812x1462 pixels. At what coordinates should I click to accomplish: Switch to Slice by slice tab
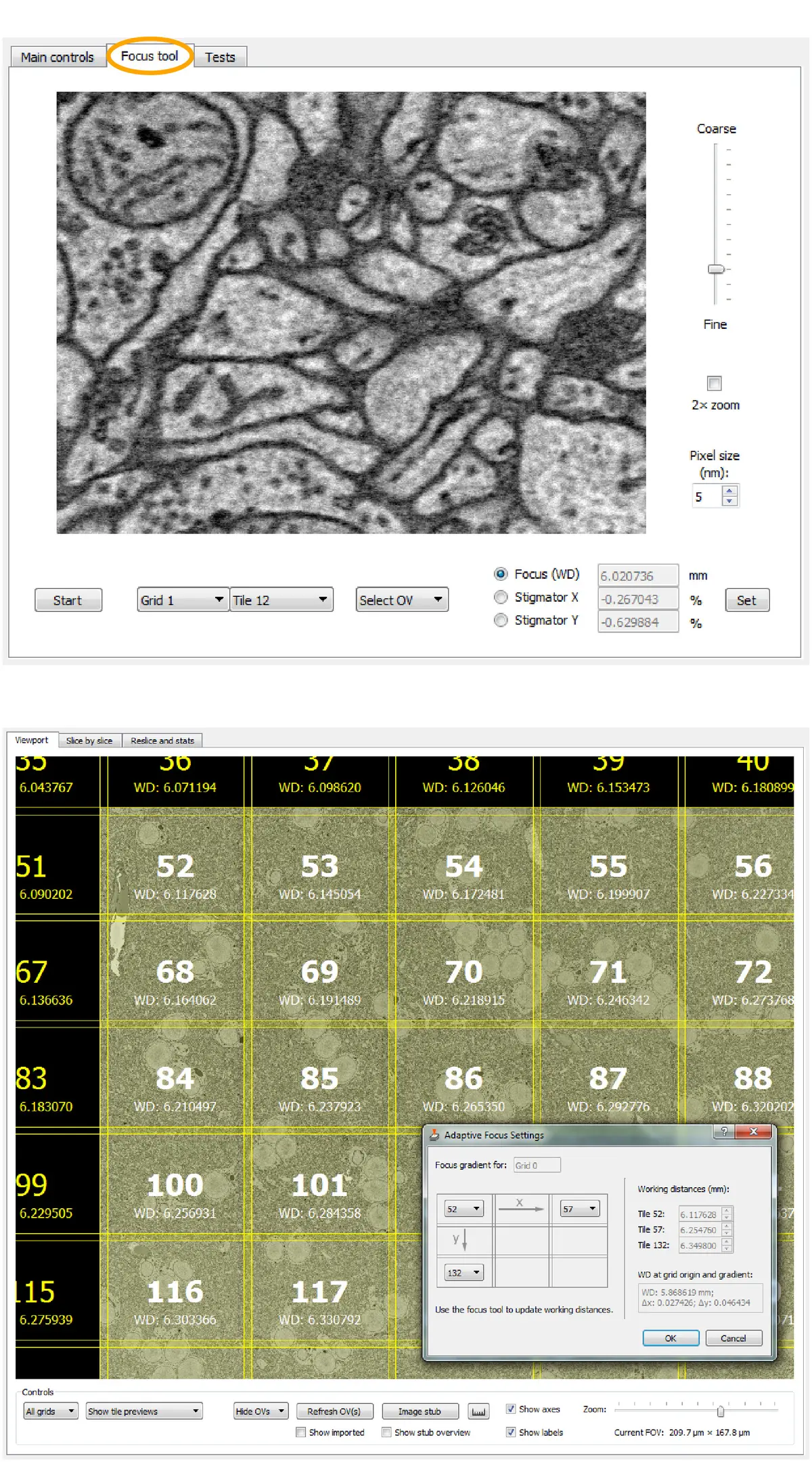pyautogui.click(x=89, y=740)
